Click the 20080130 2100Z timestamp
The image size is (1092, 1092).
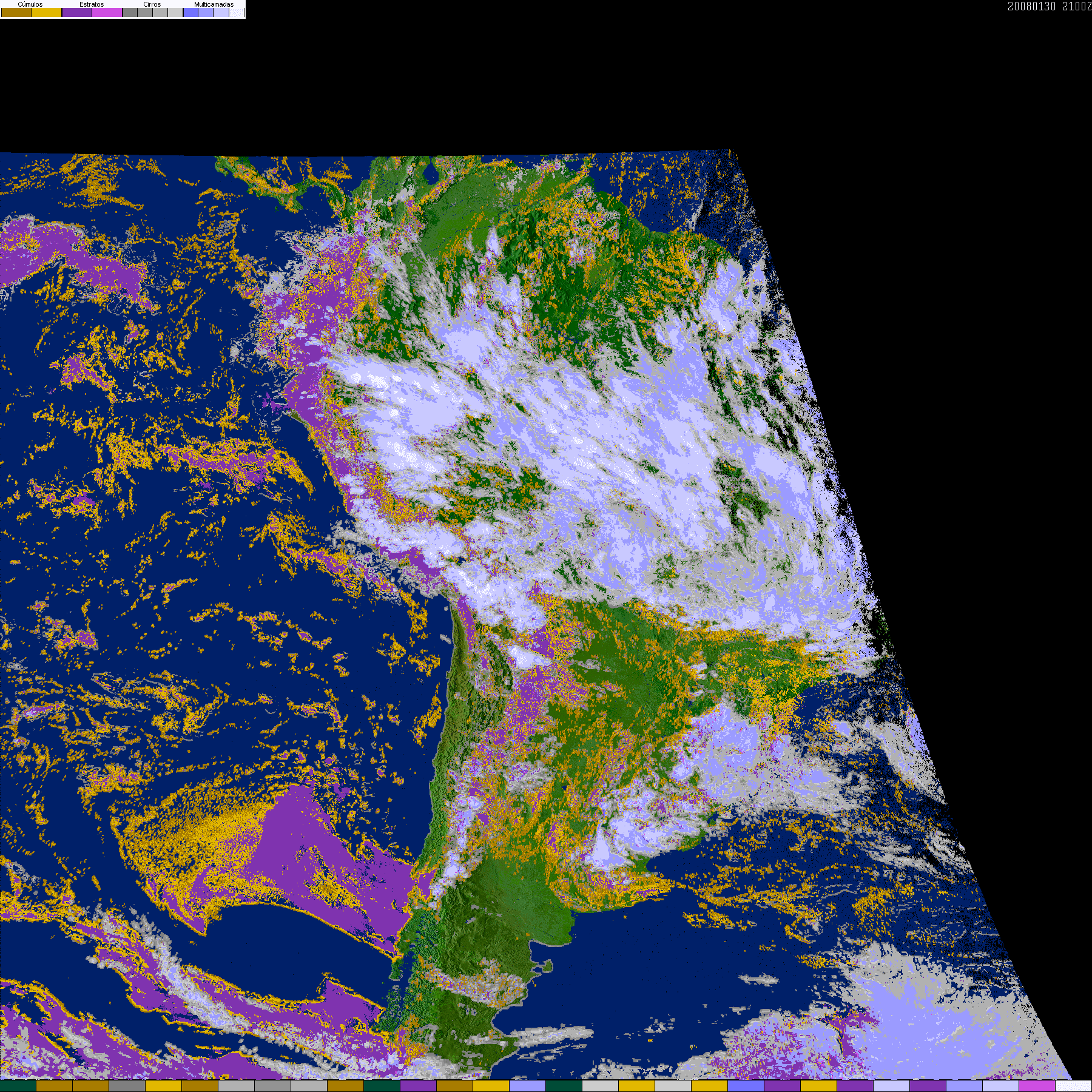point(1049,7)
